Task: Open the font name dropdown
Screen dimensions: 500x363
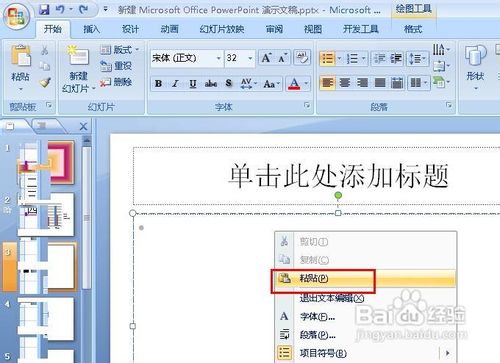Action: click(x=218, y=58)
